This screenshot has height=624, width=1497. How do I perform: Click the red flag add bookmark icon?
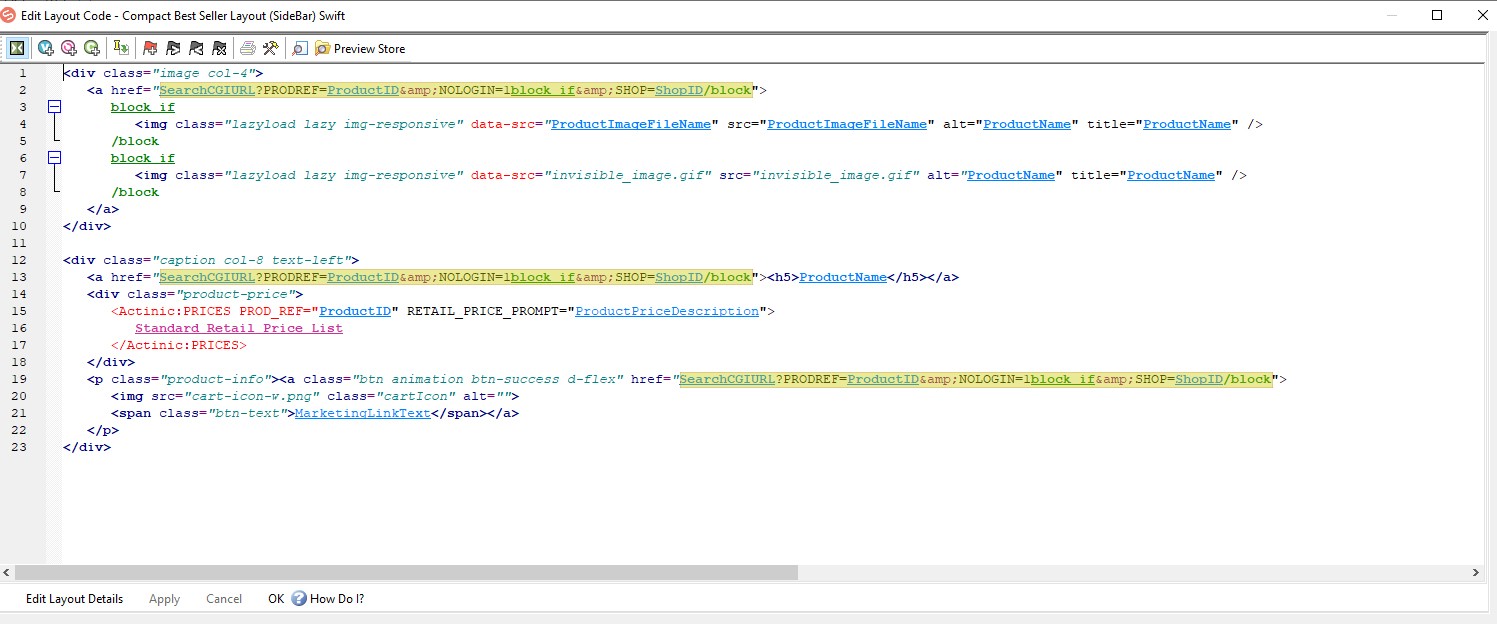coord(150,48)
